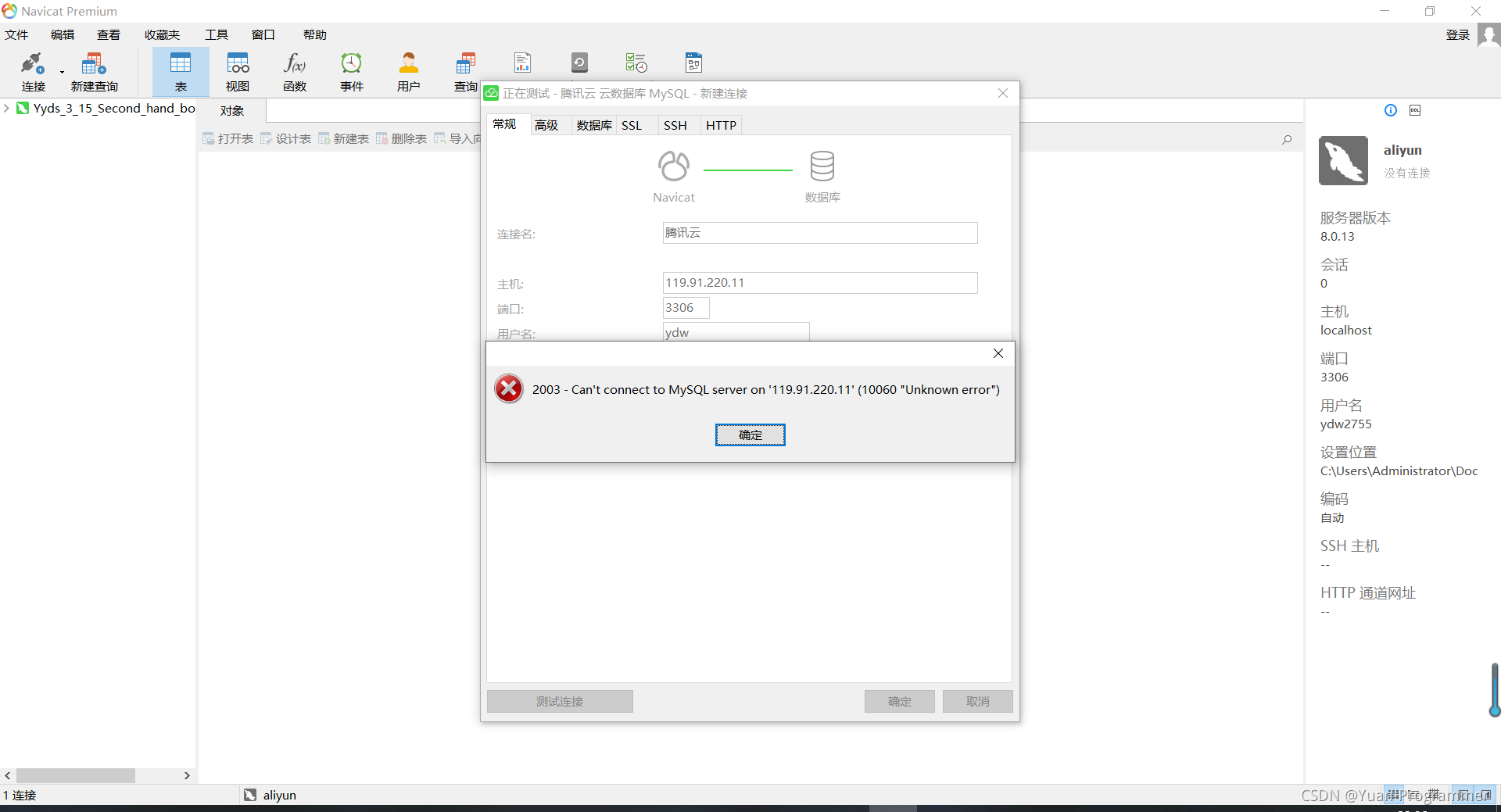
Task: Click the 测试连接 (Test Connection) button
Action: (x=560, y=701)
